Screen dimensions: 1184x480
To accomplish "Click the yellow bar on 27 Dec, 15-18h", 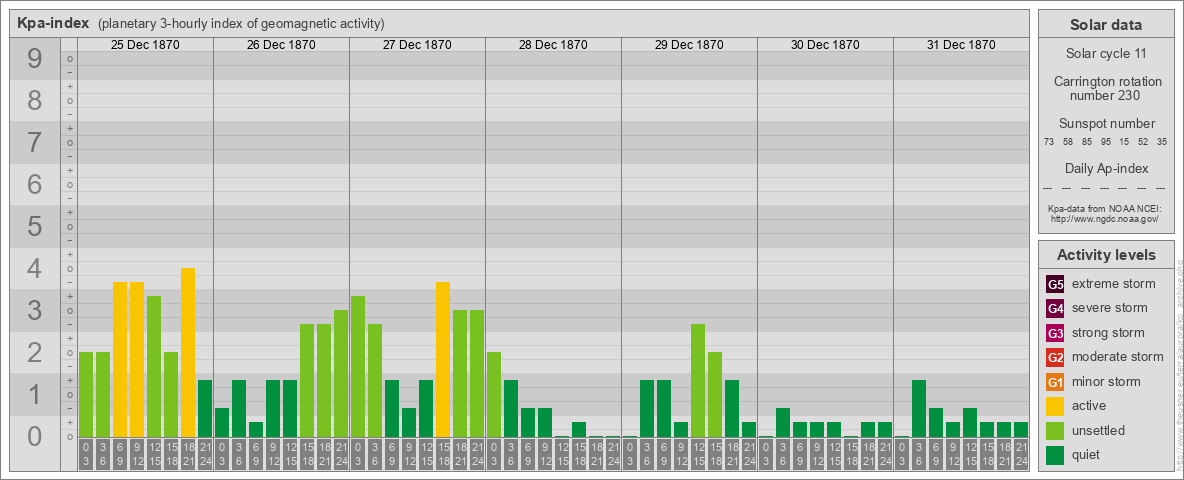I will click(443, 359).
